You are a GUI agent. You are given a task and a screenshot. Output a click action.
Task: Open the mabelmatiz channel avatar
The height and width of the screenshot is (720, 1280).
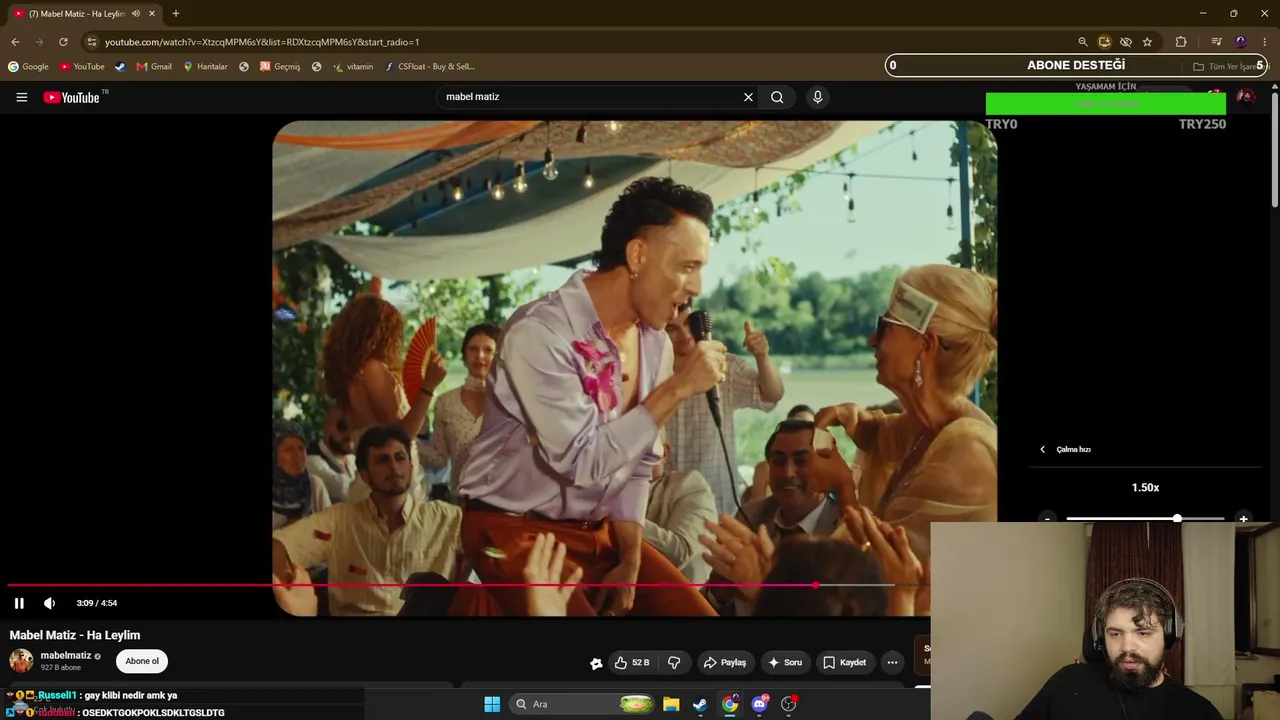tap(21, 660)
